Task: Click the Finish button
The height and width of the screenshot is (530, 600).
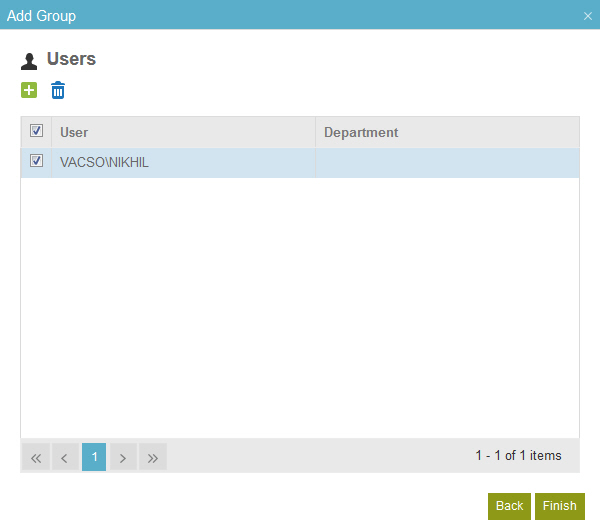Action: (x=560, y=506)
